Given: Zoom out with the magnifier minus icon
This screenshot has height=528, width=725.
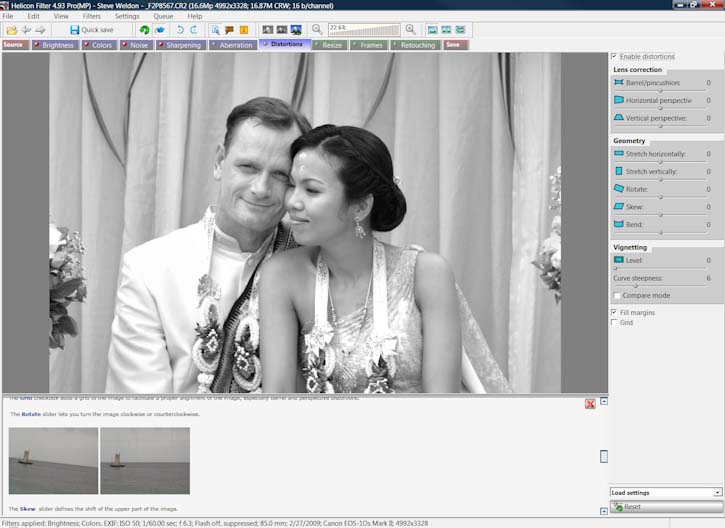Looking at the screenshot, I should (x=317, y=30).
